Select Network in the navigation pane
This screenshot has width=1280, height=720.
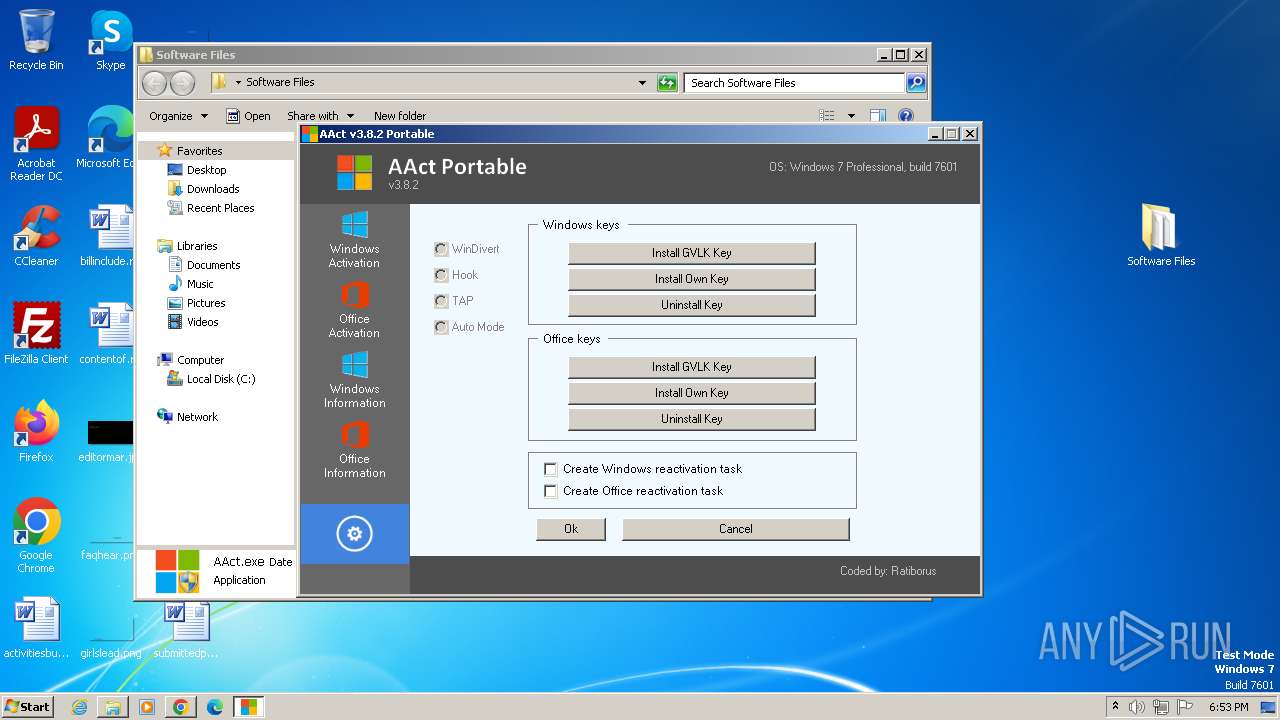point(197,417)
